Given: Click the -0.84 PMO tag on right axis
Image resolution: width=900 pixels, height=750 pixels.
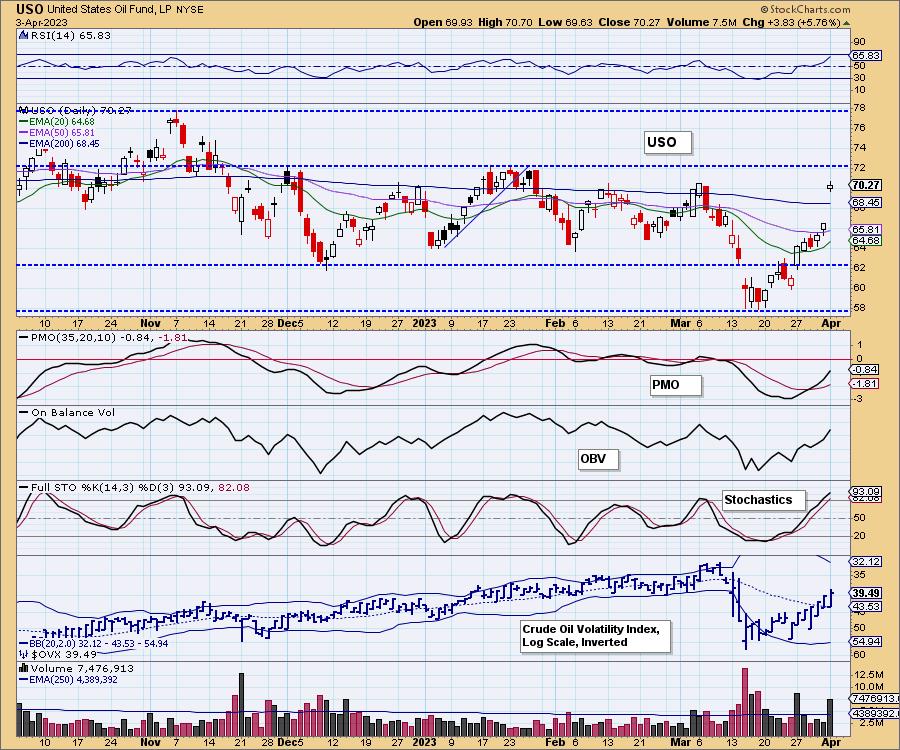Looking at the screenshot, I should tap(866, 370).
